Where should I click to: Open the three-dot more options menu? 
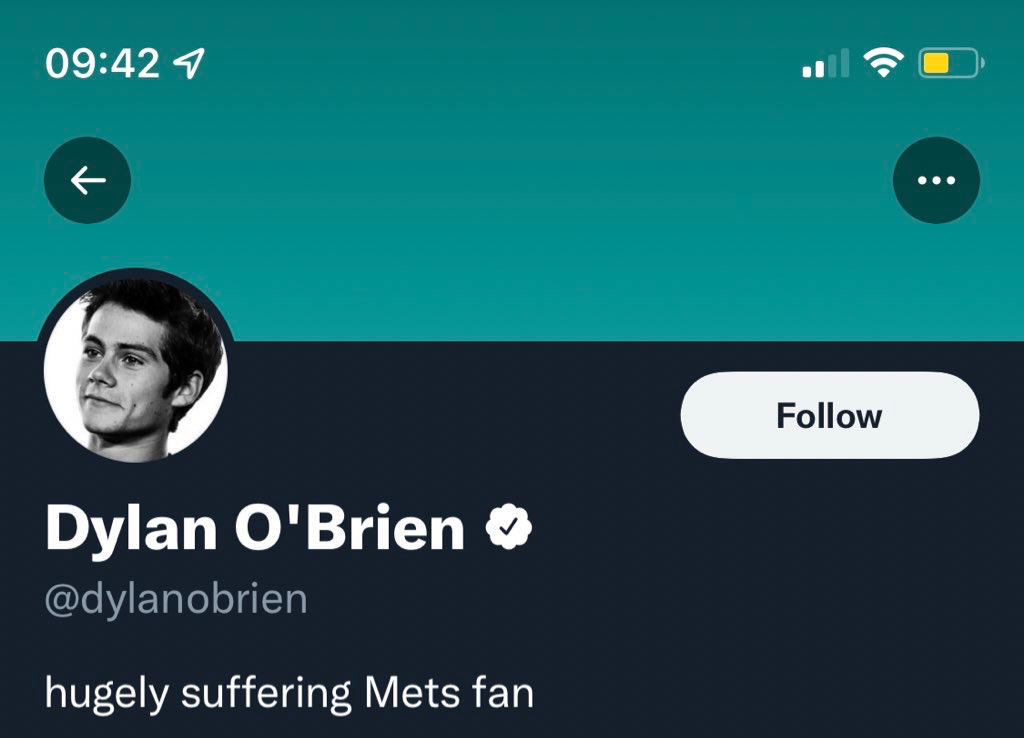pyautogui.click(x=936, y=180)
